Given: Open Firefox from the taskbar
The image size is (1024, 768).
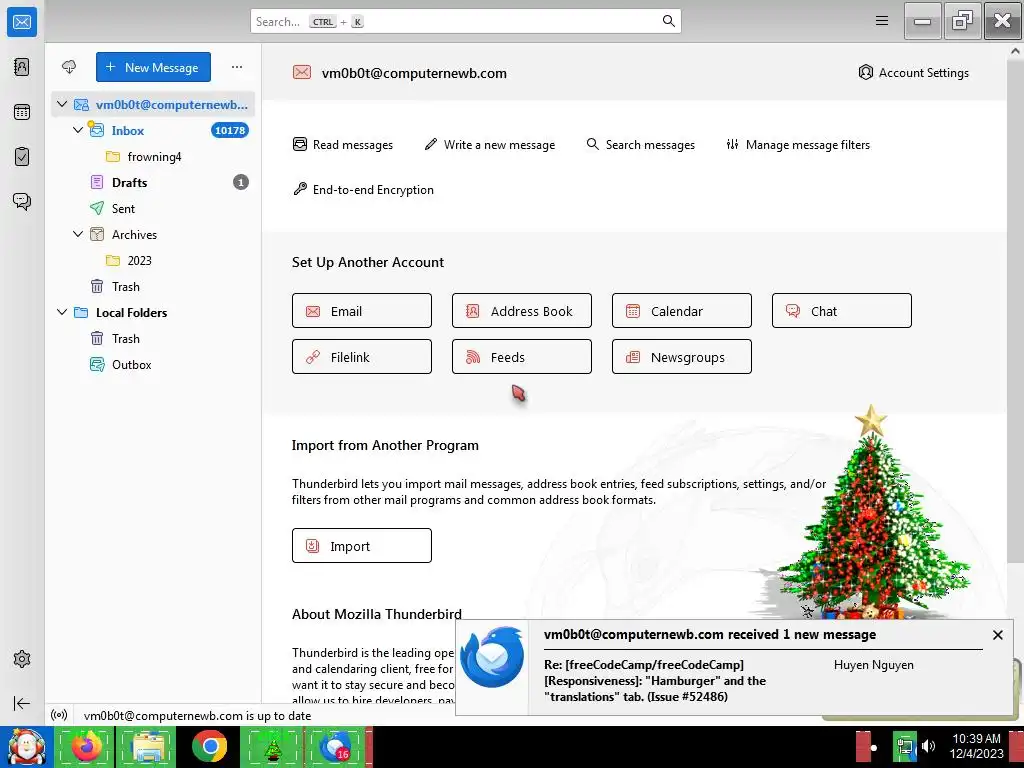Looking at the screenshot, I should [85, 746].
